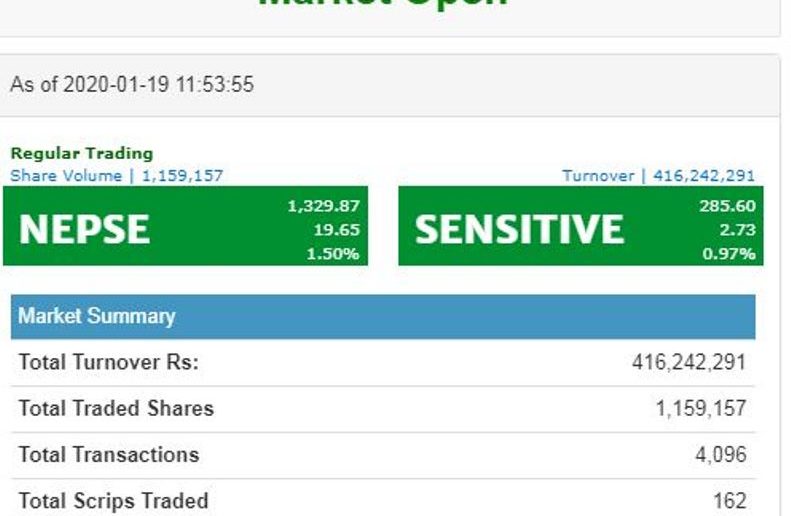Click the scrips traded value 162

coord(729,501)
